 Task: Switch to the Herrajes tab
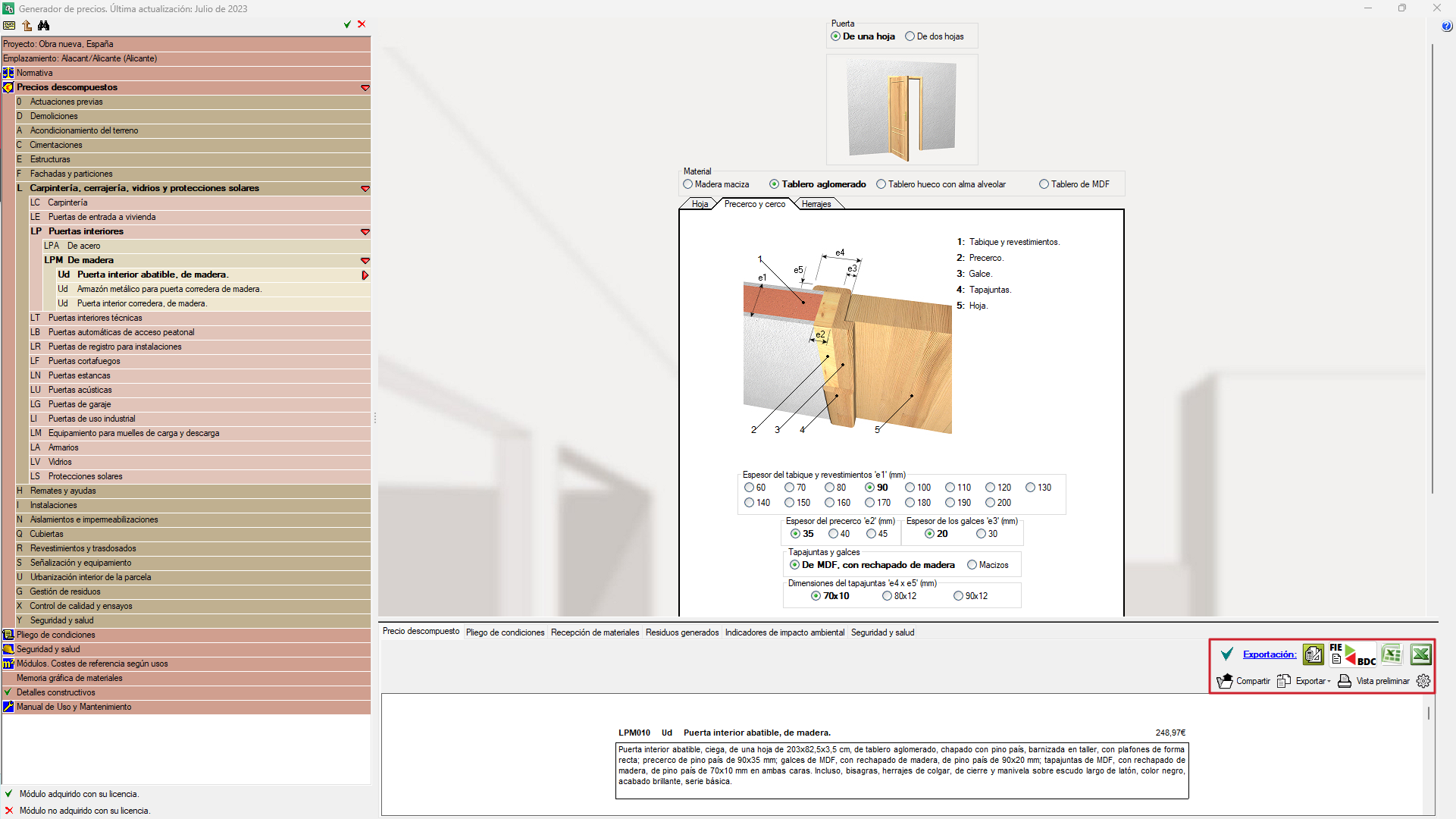click(816, 204)
